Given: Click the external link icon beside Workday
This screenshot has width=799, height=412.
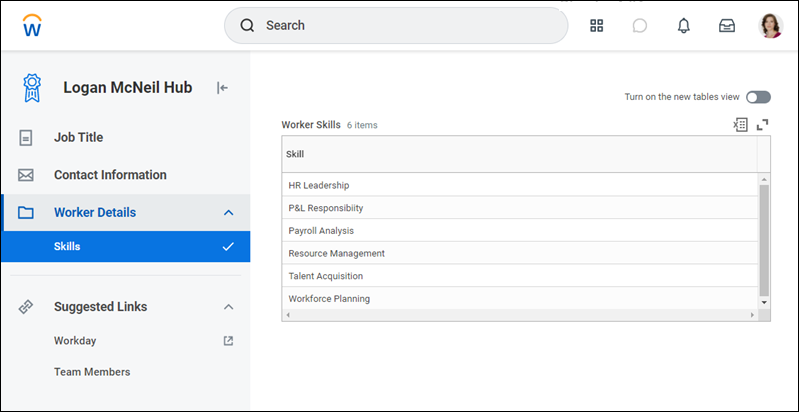Looking at the screenshot, I should [x=229, y=341].
